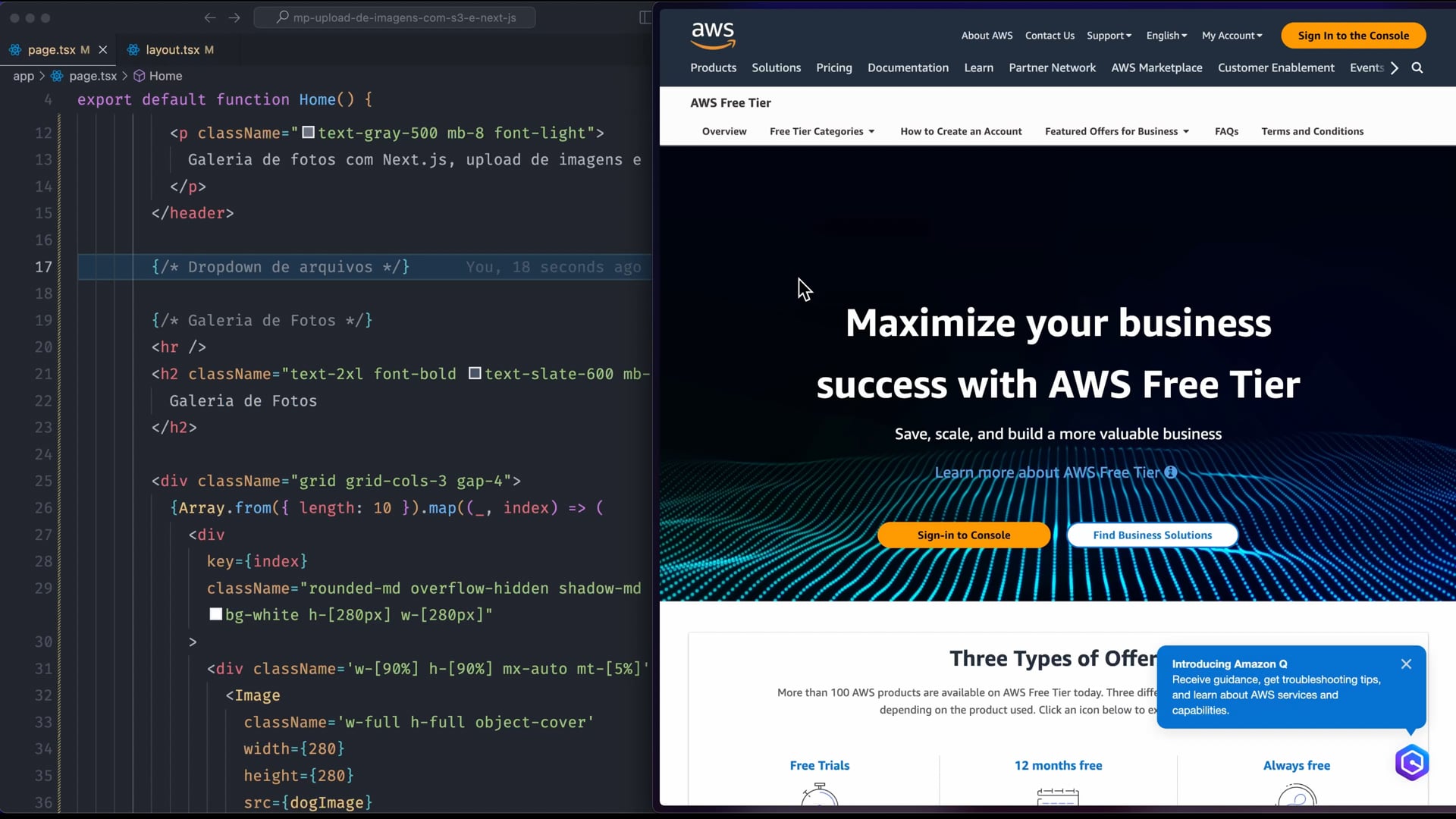Open the Amazon Q assistant hexagon icon

click(1411, 763)
